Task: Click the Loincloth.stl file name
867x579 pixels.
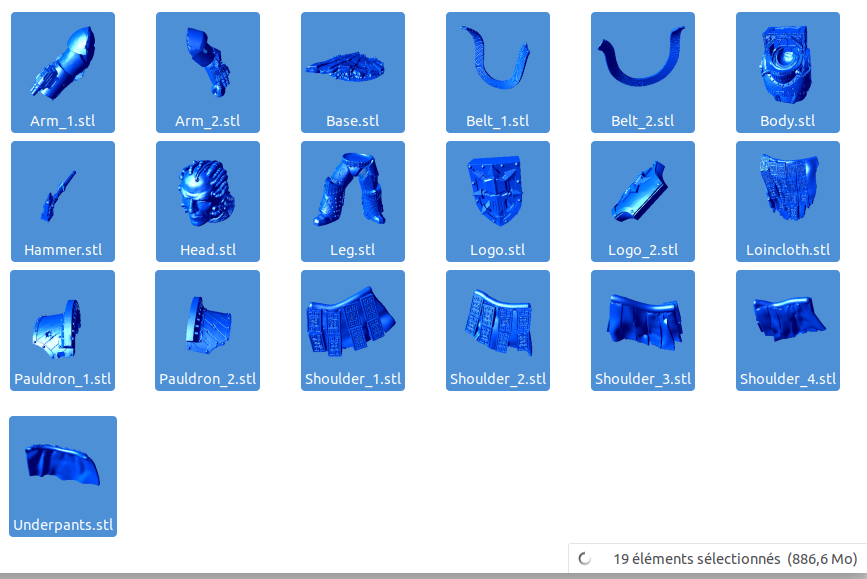Action: (x=788, y=250)
